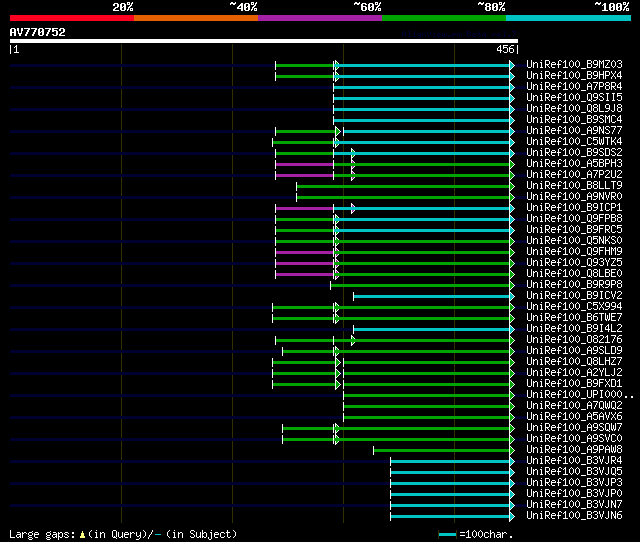The width and height of the screenshot is (640, 542).
Task: Select the UniRef100_B9SDS2 label
Action: point(574,153)
